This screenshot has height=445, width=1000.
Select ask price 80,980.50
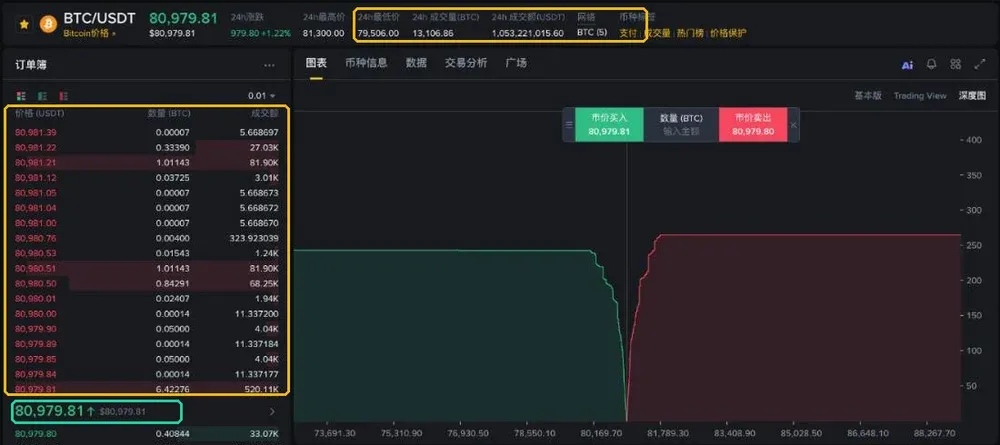coord(34,284)
